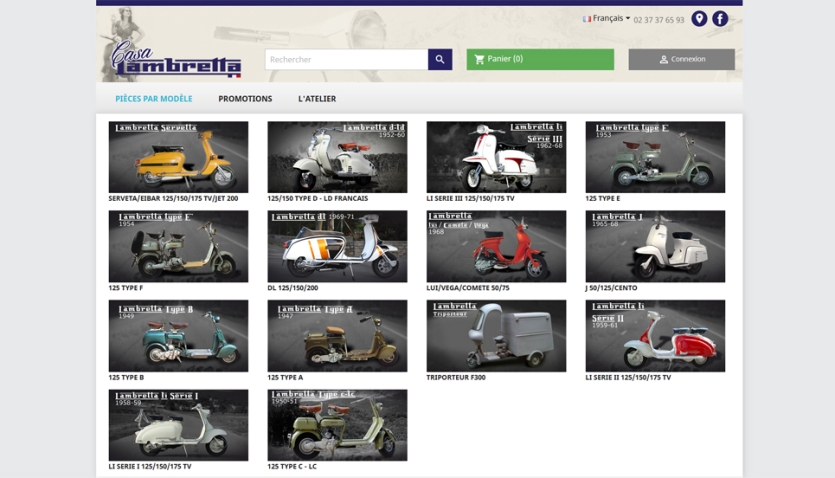835x478 pixels.
Task: Select the Type B 1949 scooter thumbnail
Action: [178, 336]
